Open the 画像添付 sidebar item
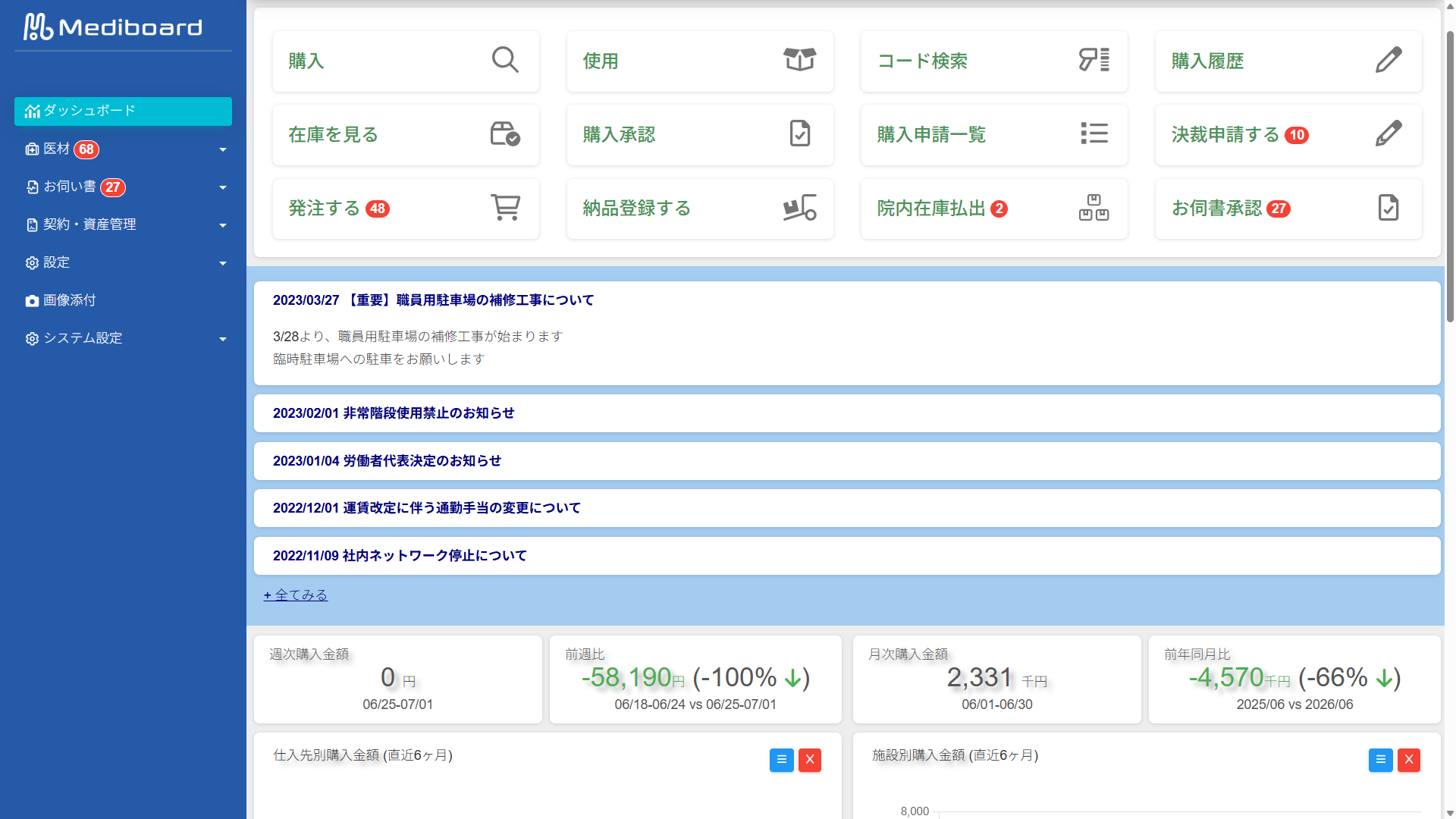 tap(123, 300)
